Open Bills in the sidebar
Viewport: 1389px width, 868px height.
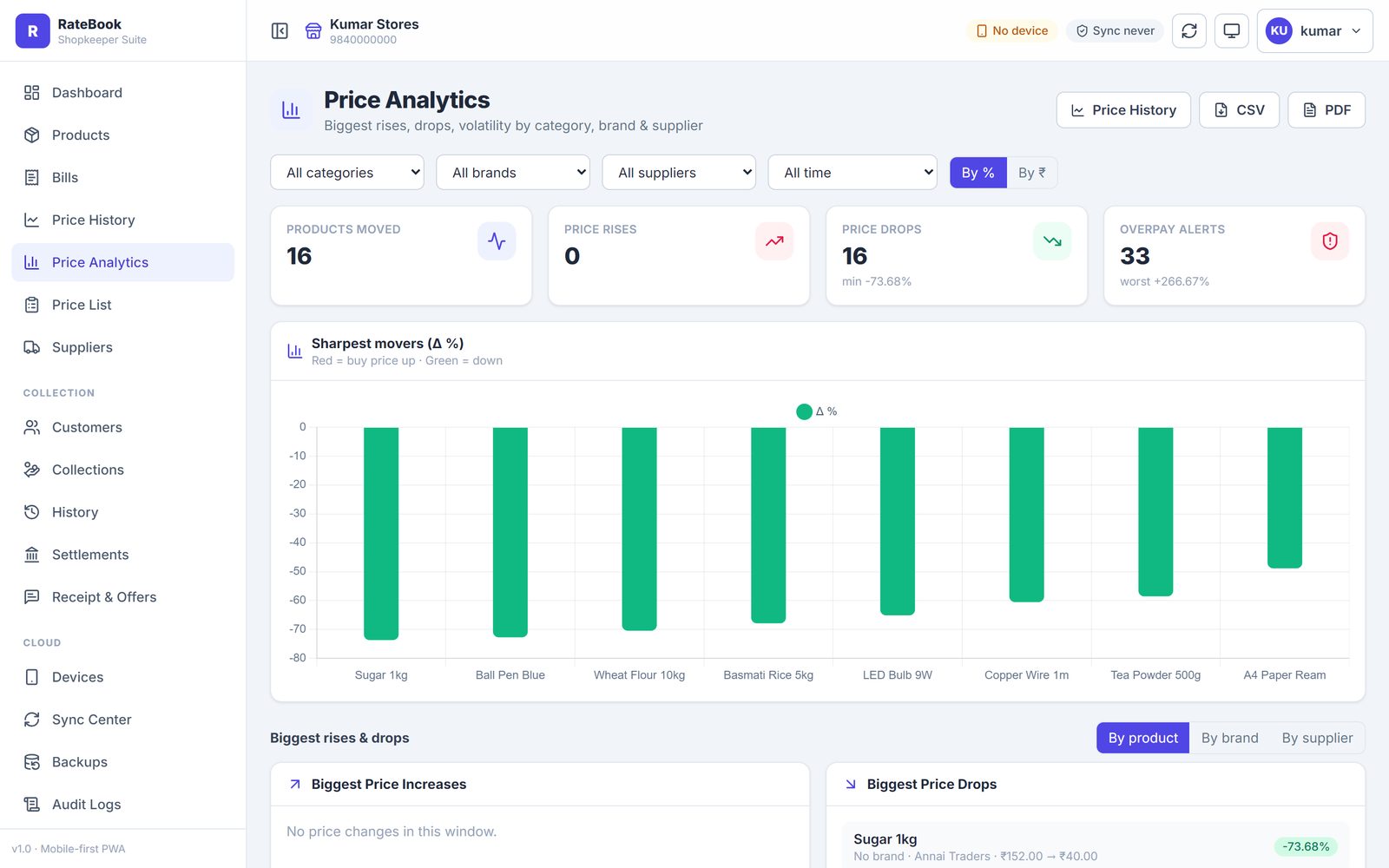[x=122, y=178]
